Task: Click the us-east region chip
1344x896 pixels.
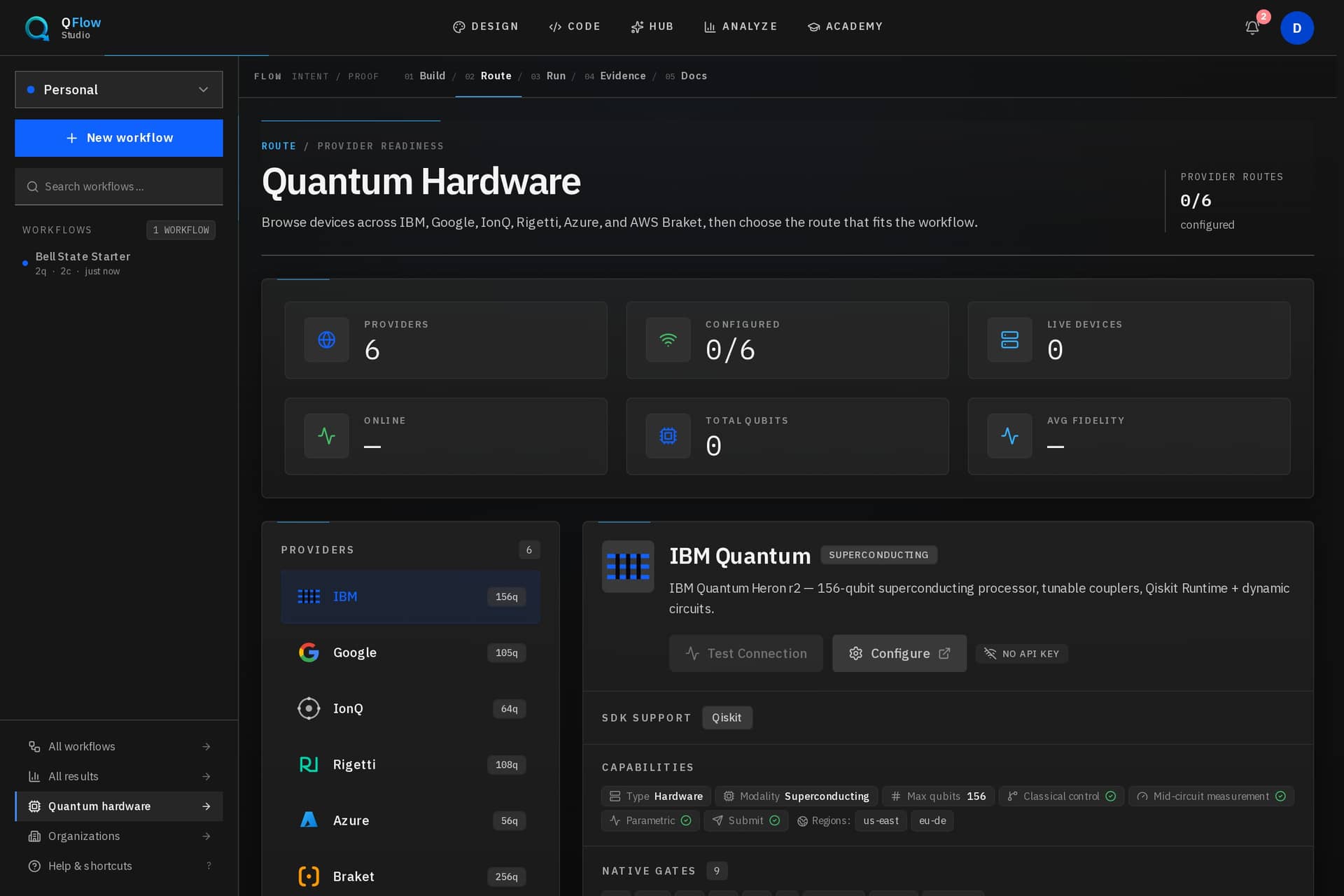Action: 881,820
